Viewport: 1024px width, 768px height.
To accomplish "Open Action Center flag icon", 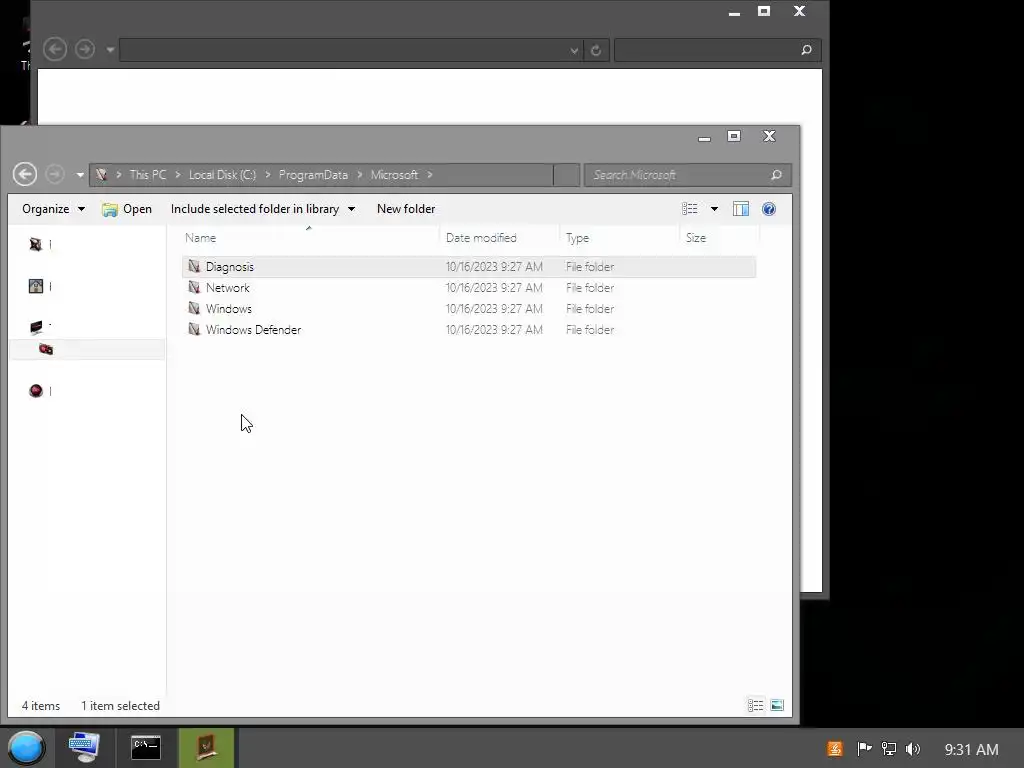I will pos(863,748).
